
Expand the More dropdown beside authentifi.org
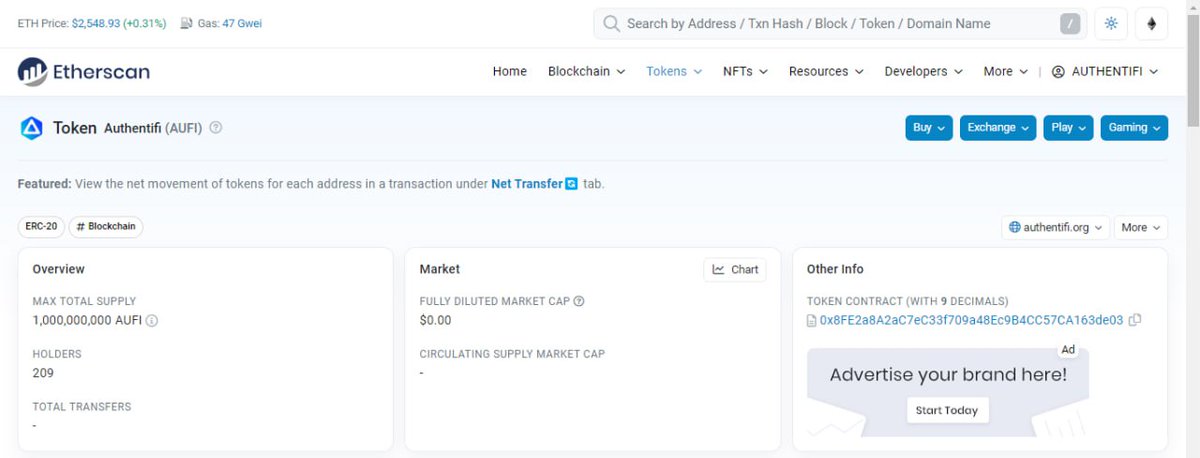pyautogui.click(x=1141, y=228)
